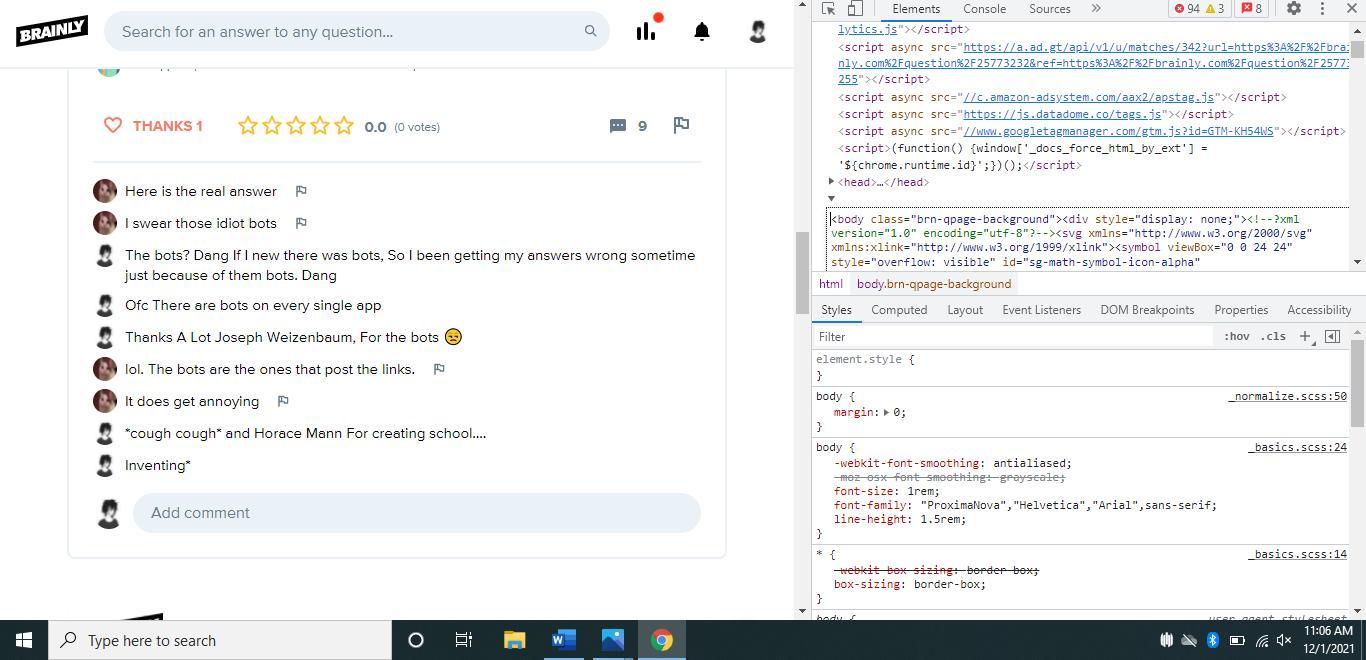The height and width of the screenshot is (660, 1366).
Task: Open File Explorer from the taskbar
Action: point(514,640)
